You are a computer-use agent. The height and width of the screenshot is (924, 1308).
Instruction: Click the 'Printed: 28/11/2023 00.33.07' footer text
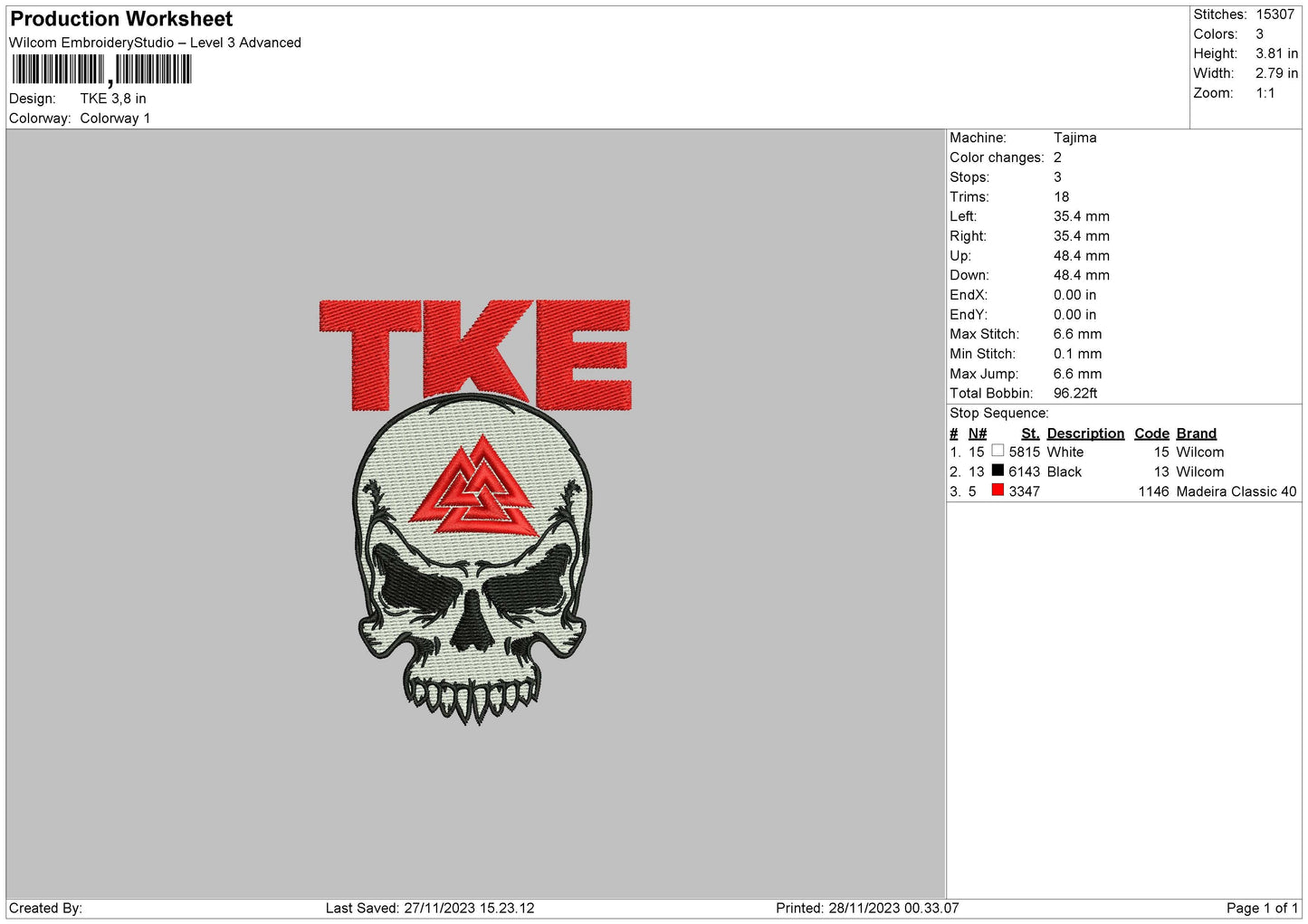point(867,909)
